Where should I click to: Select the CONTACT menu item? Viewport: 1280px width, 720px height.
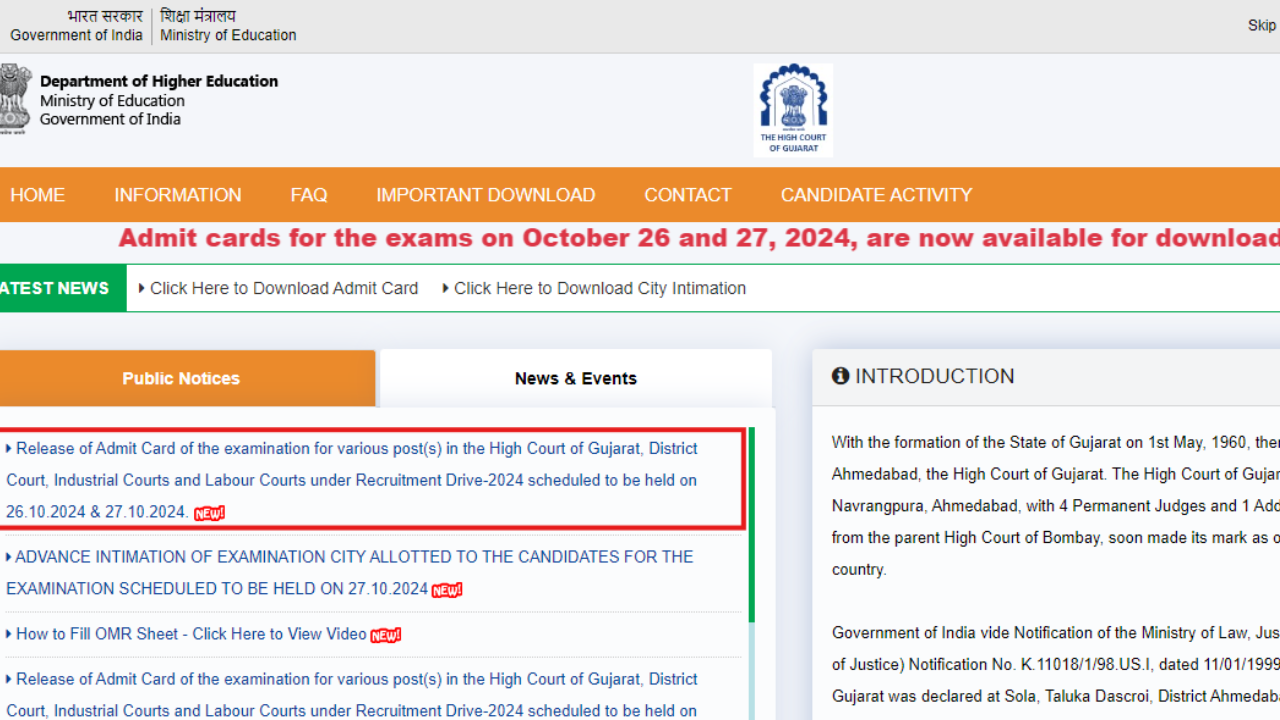click(x=687, y=195)
